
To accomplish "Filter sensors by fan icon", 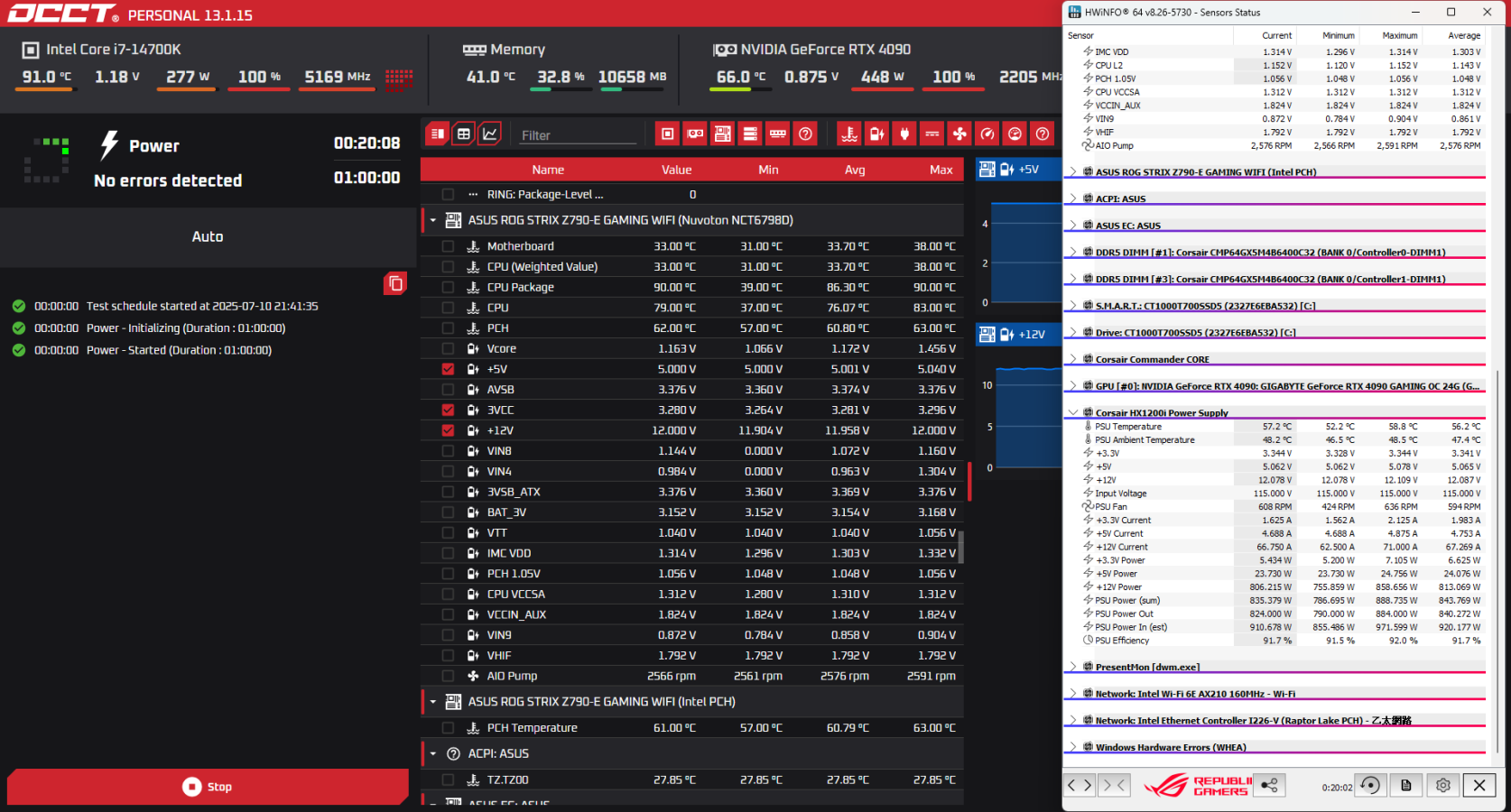I will pos(959,134).
